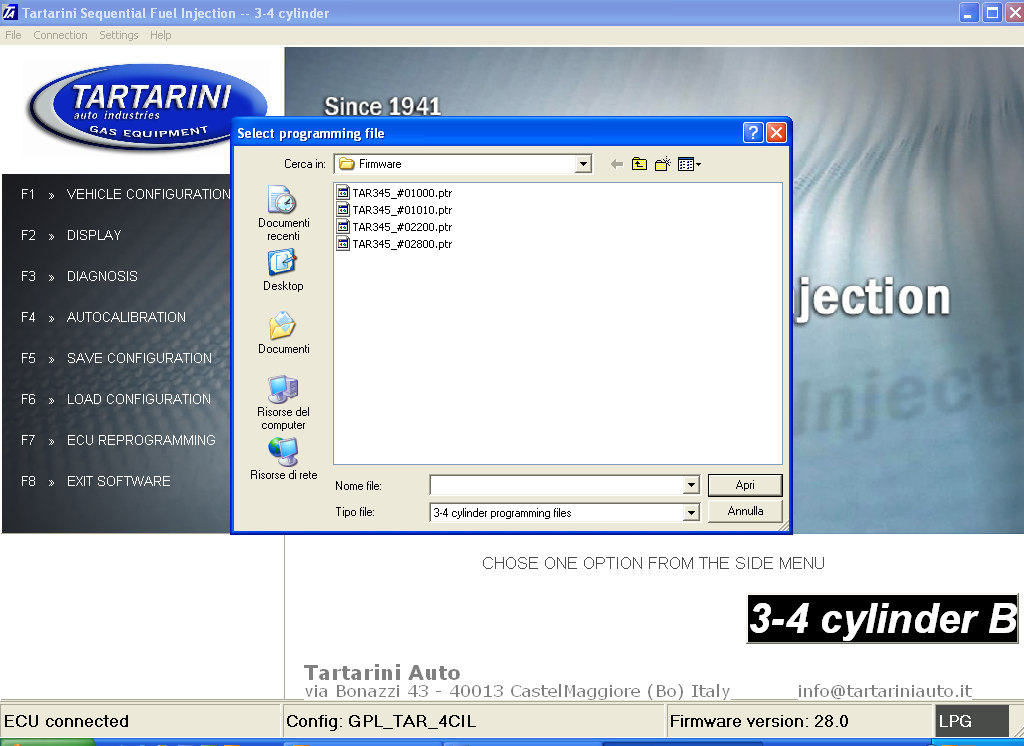Click the back arrow in the file dialog
The height and width of the screenshot is (746, 1024).
[x=616, y=164]
